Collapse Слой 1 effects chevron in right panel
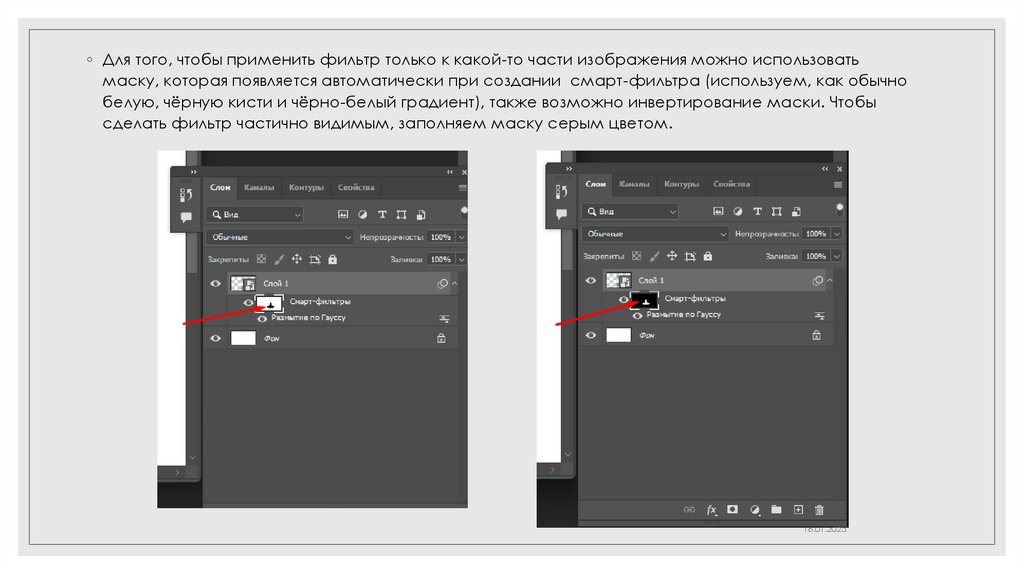The width and height of the screenshot is (1024, 574). (830, 280)
